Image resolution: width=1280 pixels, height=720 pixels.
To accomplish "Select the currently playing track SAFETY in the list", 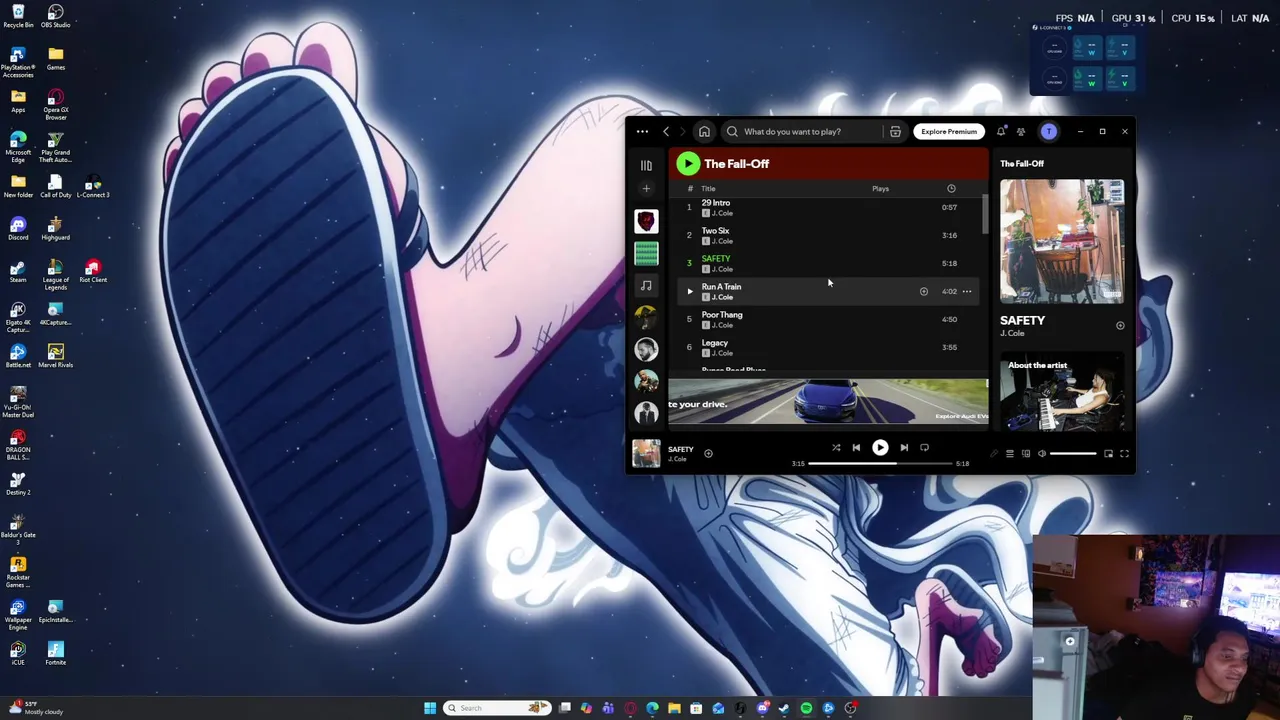I will pyautogui.click(x=716, y=259).
